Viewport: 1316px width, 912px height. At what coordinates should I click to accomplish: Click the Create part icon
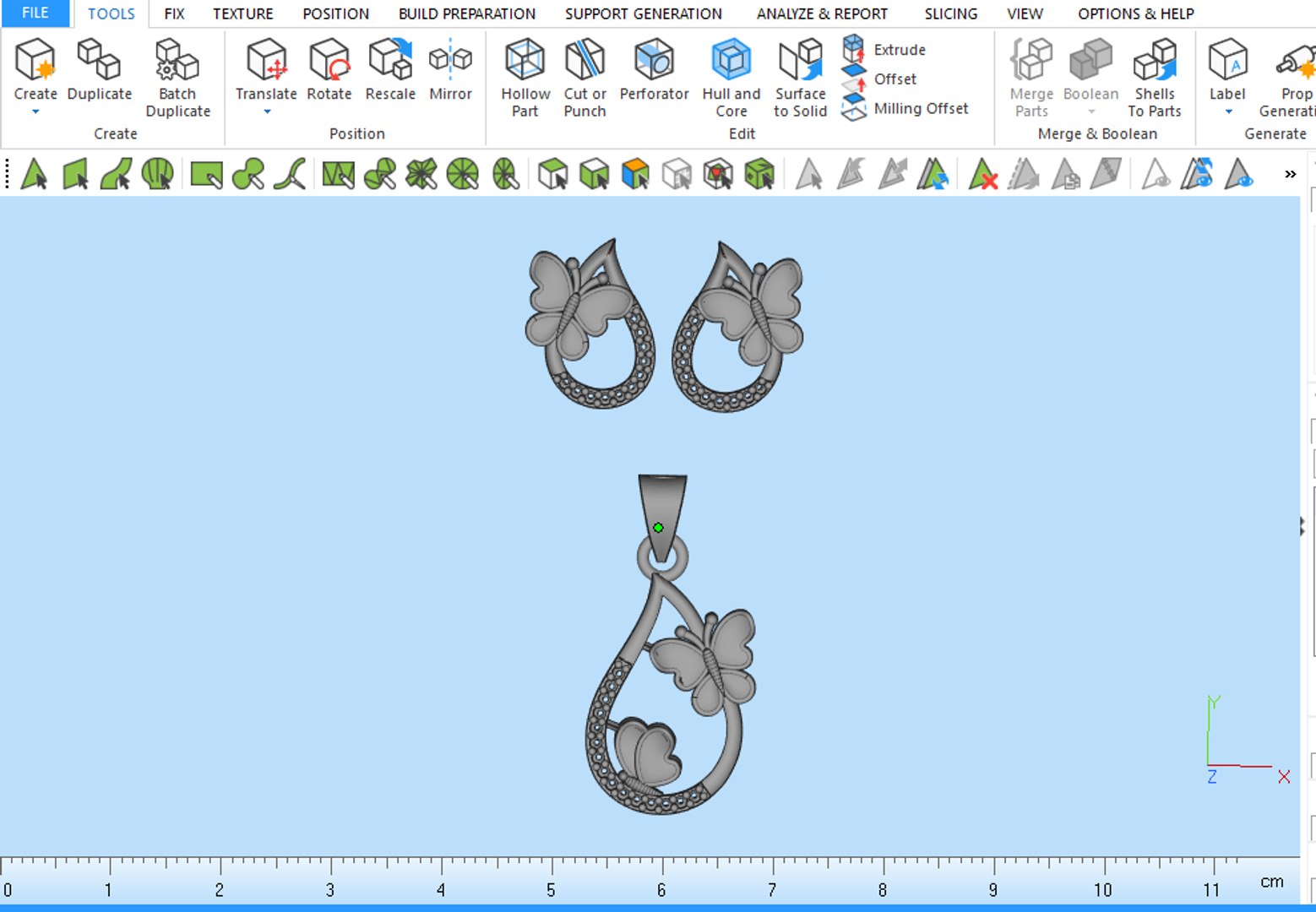pyautogui.click(x=35, y=59)
